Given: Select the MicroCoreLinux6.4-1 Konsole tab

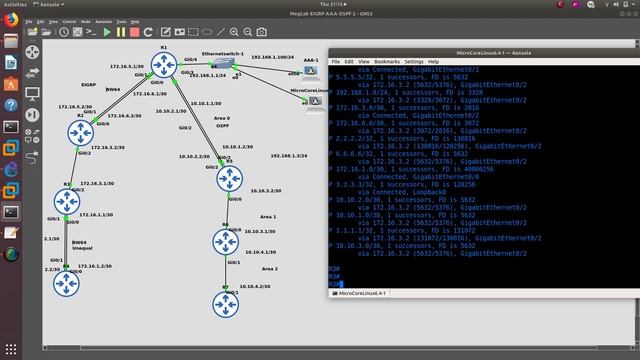Looking at the screenshot, I should [x=359, y=293].
